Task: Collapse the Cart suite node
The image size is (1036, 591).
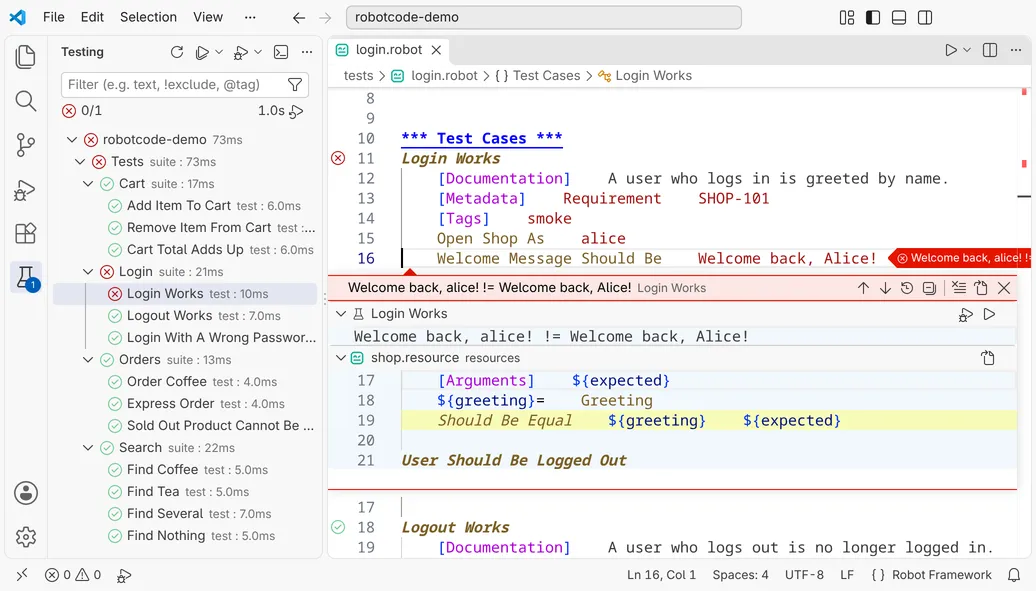Action: [88, 184]
